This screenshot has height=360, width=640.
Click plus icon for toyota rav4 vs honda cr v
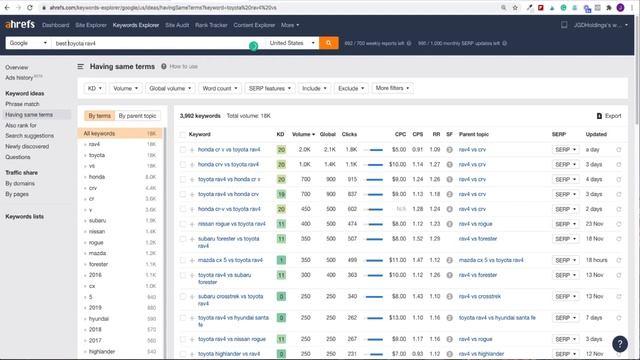pyautogui.click(x=192, y=180)
